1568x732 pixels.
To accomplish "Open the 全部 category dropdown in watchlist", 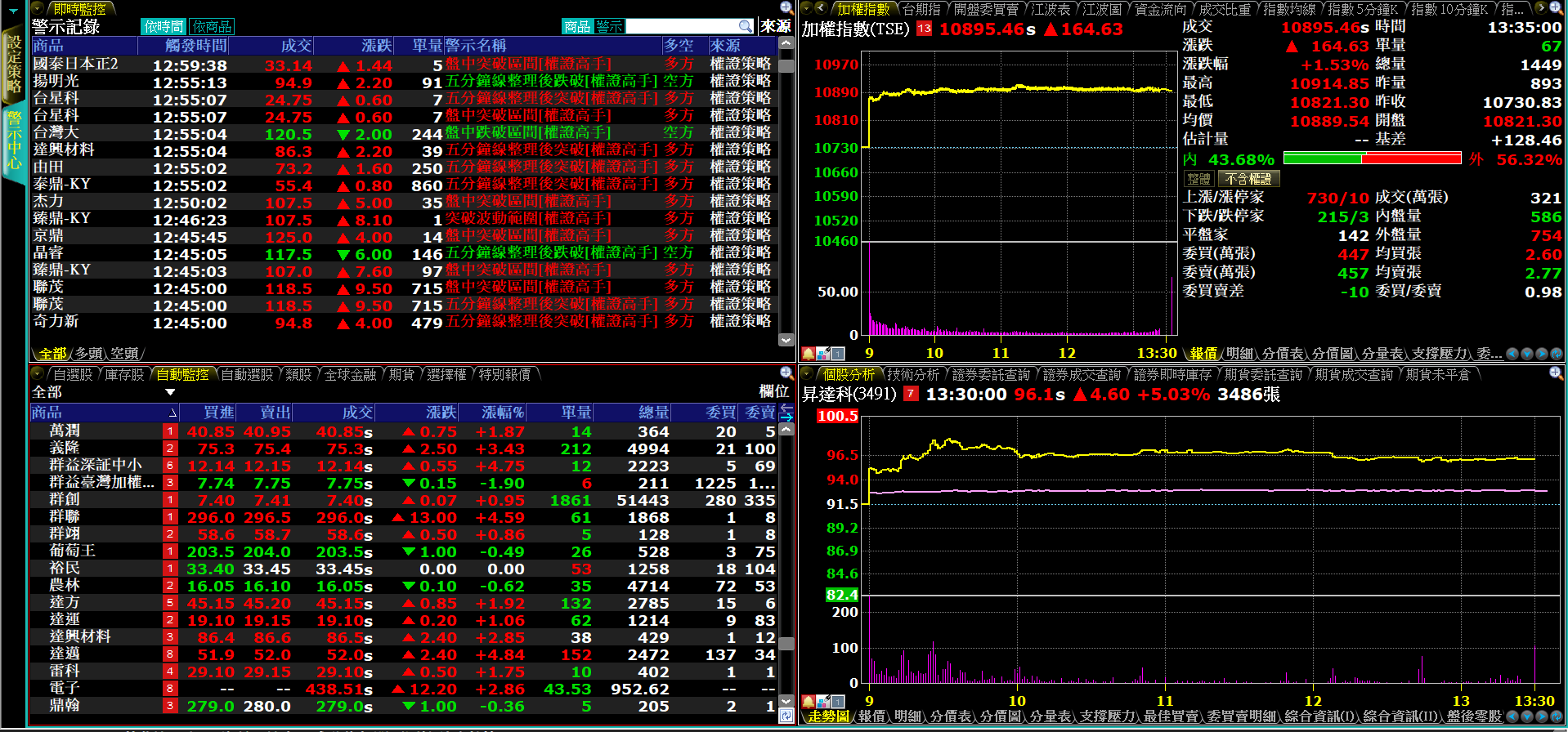I will [170, 393].
